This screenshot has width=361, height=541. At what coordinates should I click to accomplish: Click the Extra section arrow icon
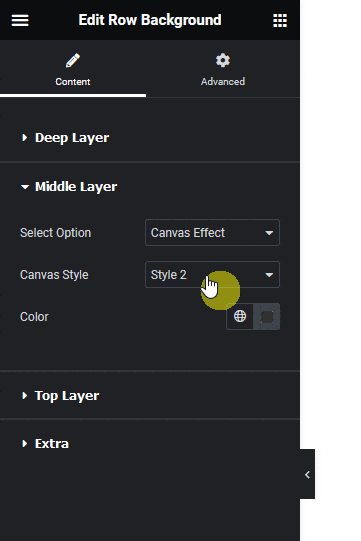(25, 443)
